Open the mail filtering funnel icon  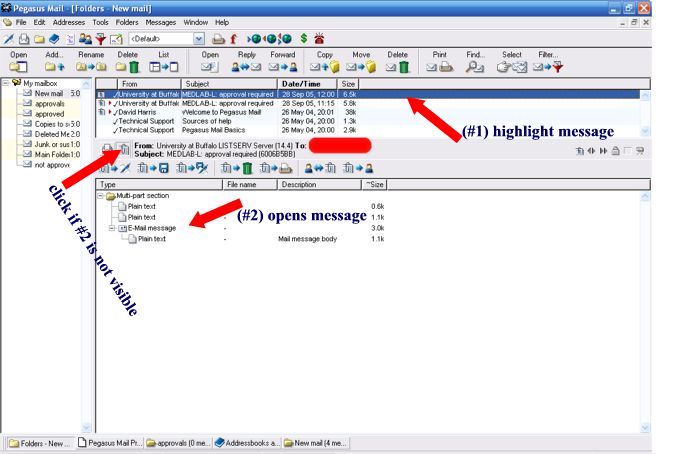101,39
